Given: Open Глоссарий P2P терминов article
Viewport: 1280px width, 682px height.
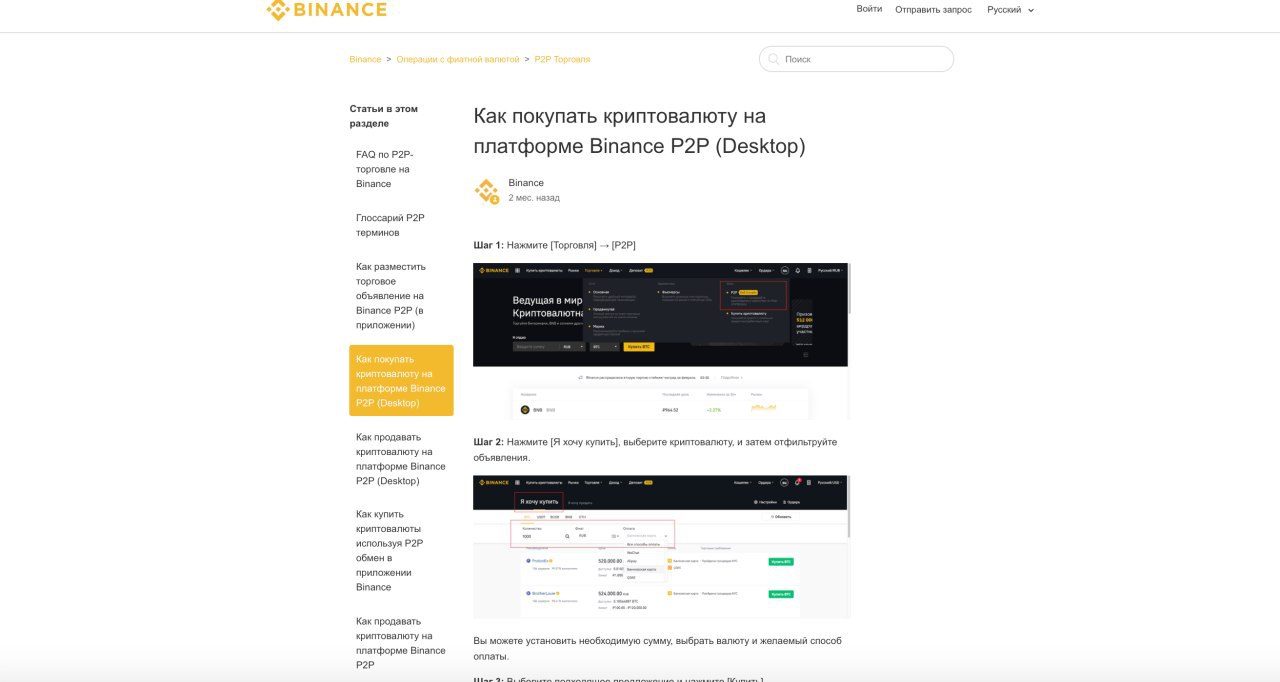Looking at the screenshot, I should (x=391, y=225).
